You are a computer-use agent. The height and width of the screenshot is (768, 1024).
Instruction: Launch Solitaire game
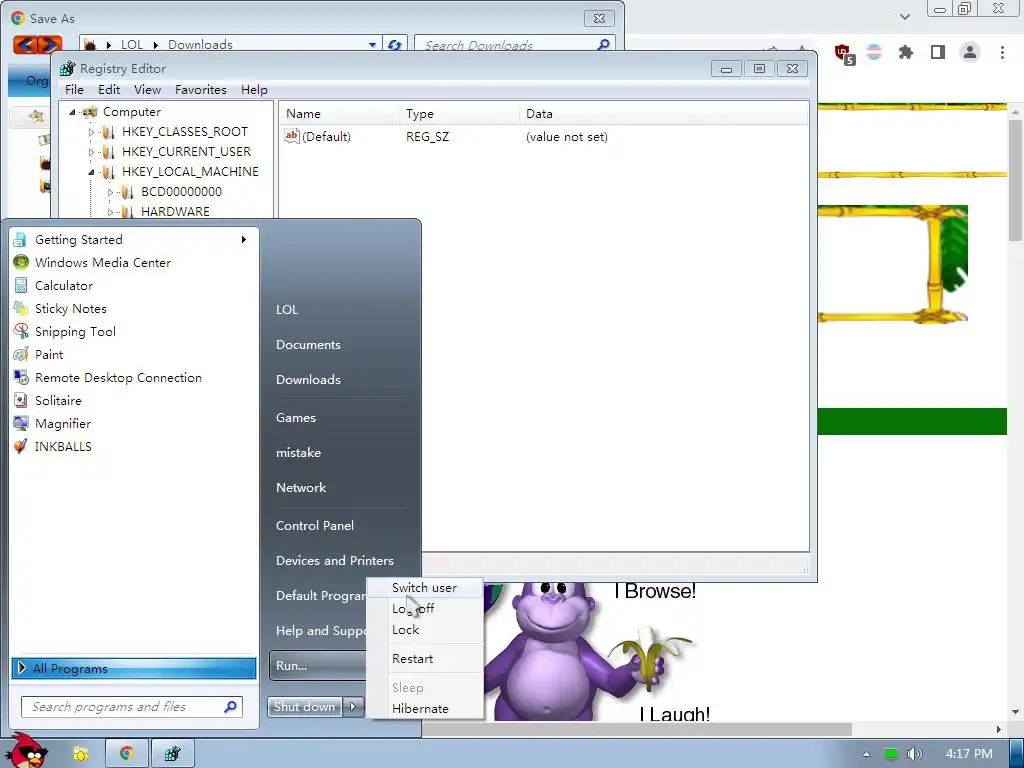pyautogui.click(x=133, y=400)
